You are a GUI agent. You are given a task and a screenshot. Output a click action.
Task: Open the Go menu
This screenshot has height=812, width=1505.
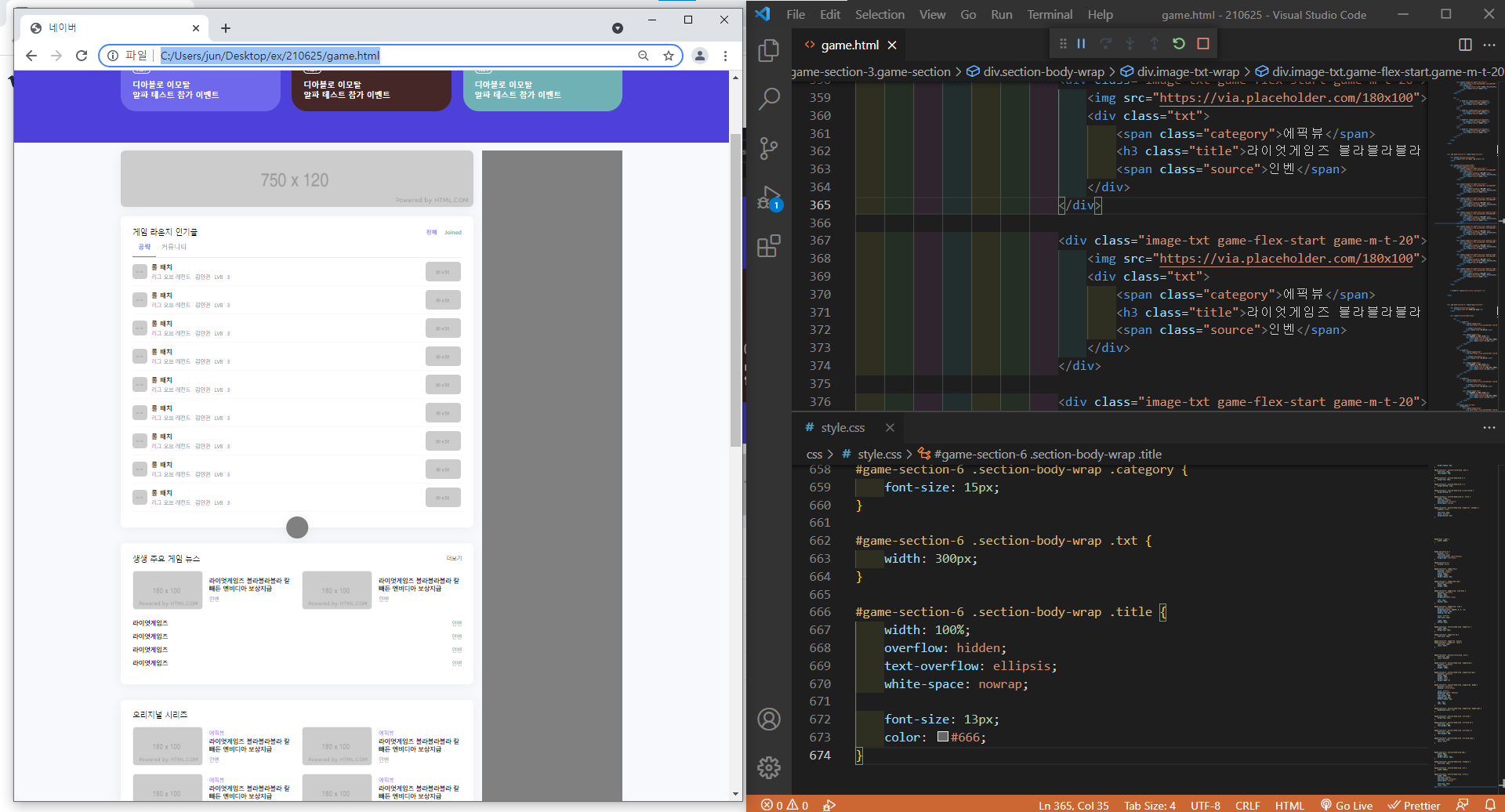(x=968, y=14)
